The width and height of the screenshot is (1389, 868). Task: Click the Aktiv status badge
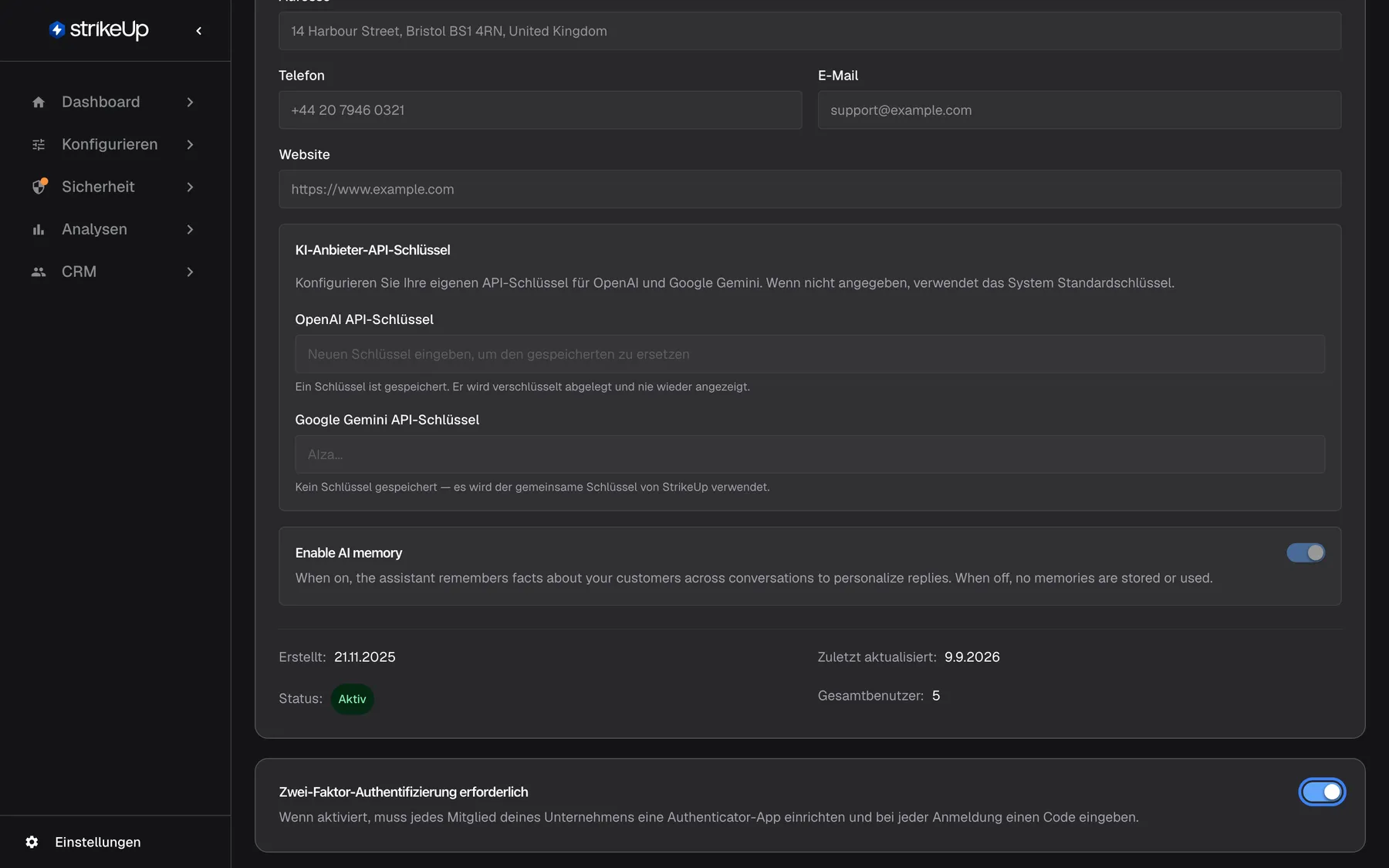(x=352, y=699)
